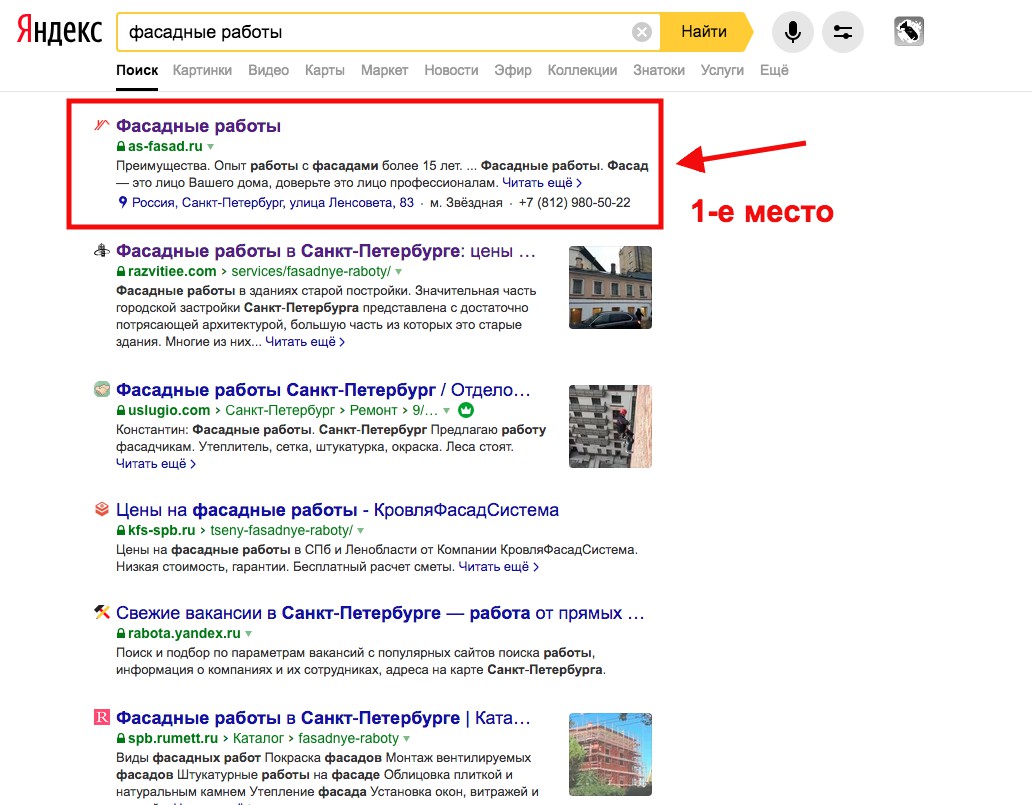Click uslugio.com site favicon
This screenshot has height=805, width=1032.
(x=101, y=389)
